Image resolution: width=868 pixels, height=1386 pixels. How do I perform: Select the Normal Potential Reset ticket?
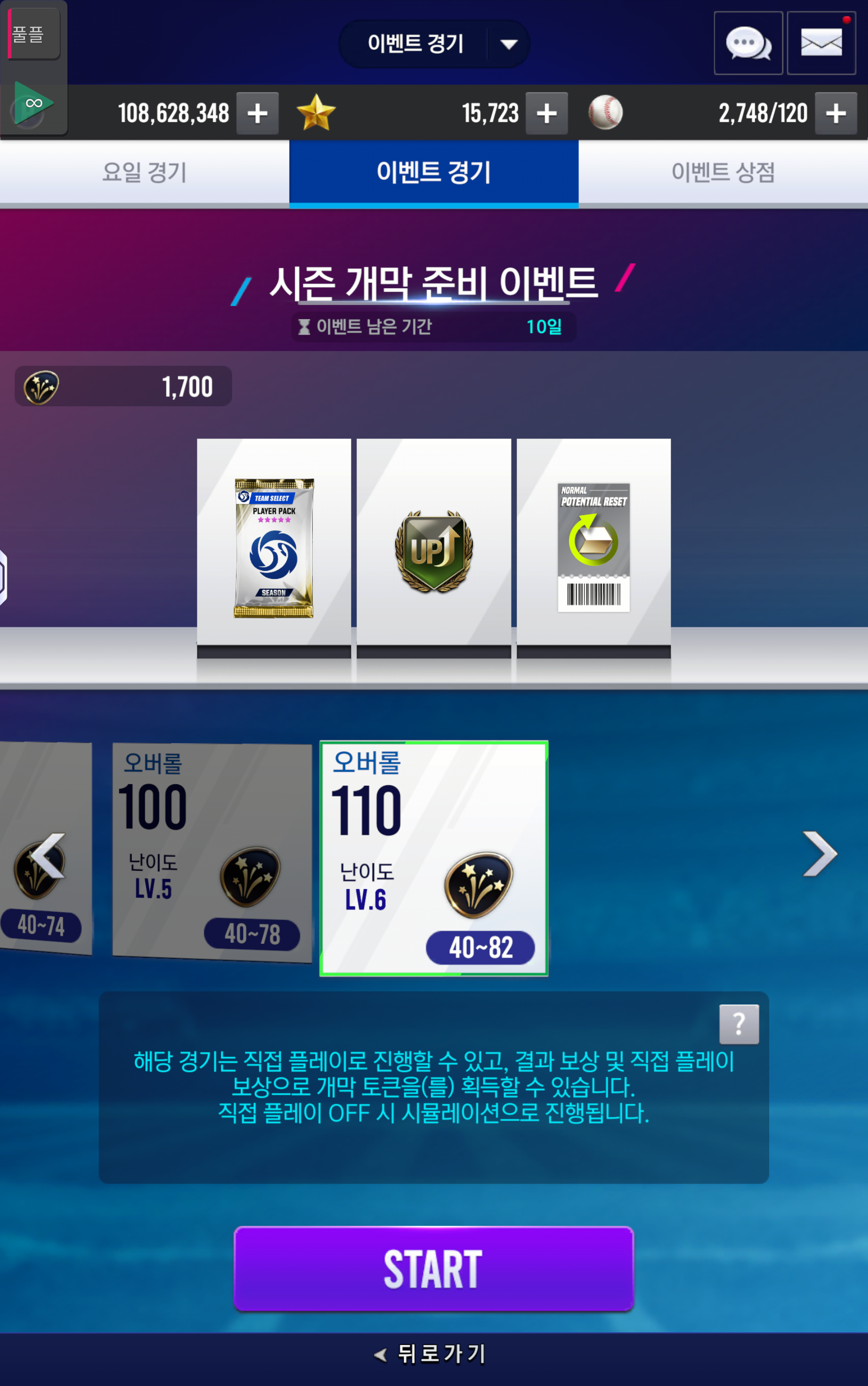[594, 548]
